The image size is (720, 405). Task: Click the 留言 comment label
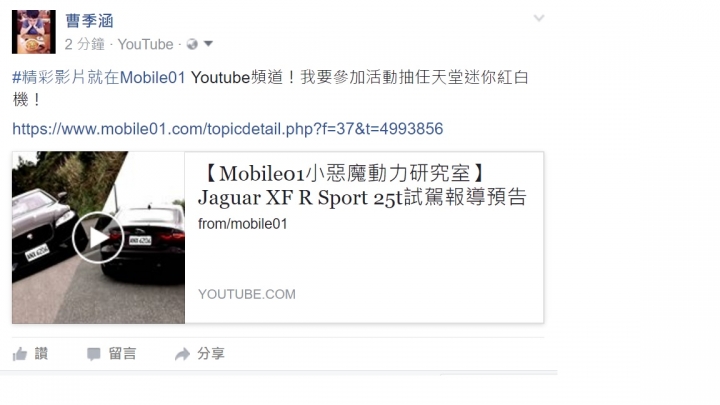123,354
